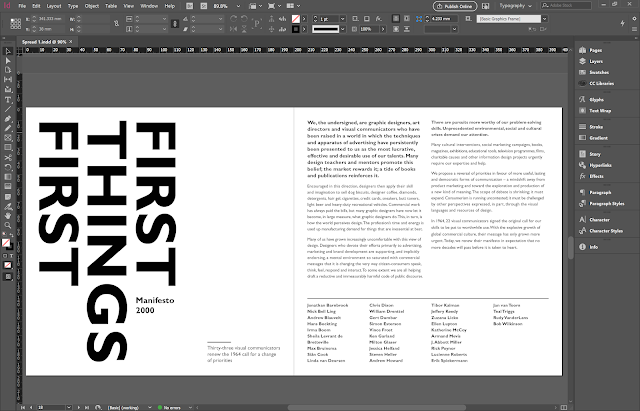Open the File menu
This screenshot has height=411, width=640.
[22, 6]
